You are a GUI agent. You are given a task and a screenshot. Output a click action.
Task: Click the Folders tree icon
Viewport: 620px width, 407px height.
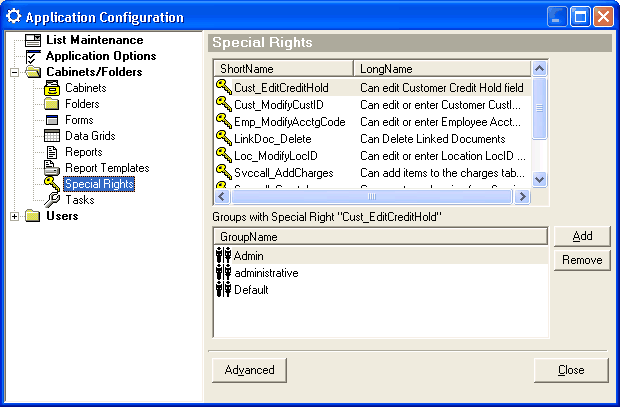pyautogui.click(x=52, y=104)
